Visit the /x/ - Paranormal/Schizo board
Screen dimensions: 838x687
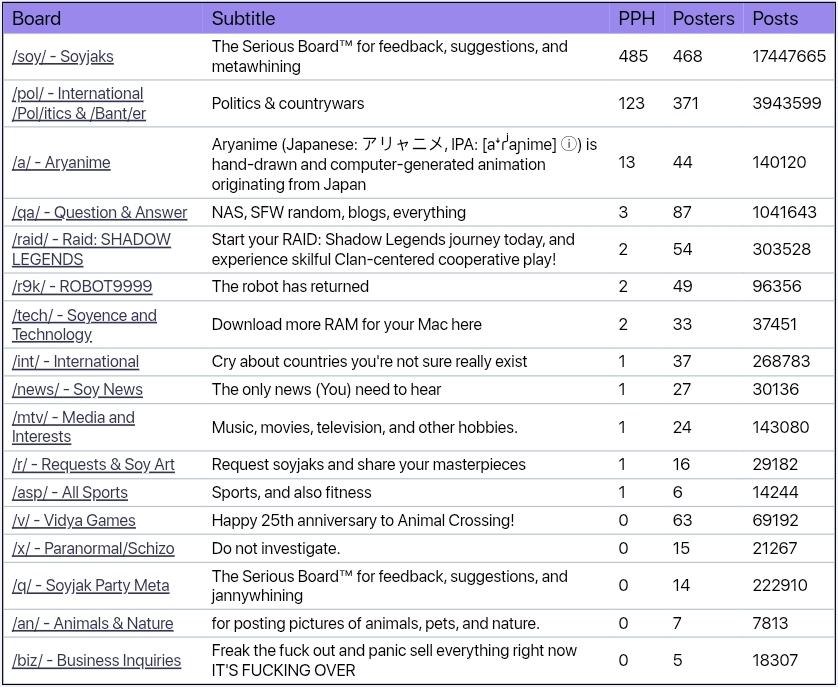coord(93,549)
